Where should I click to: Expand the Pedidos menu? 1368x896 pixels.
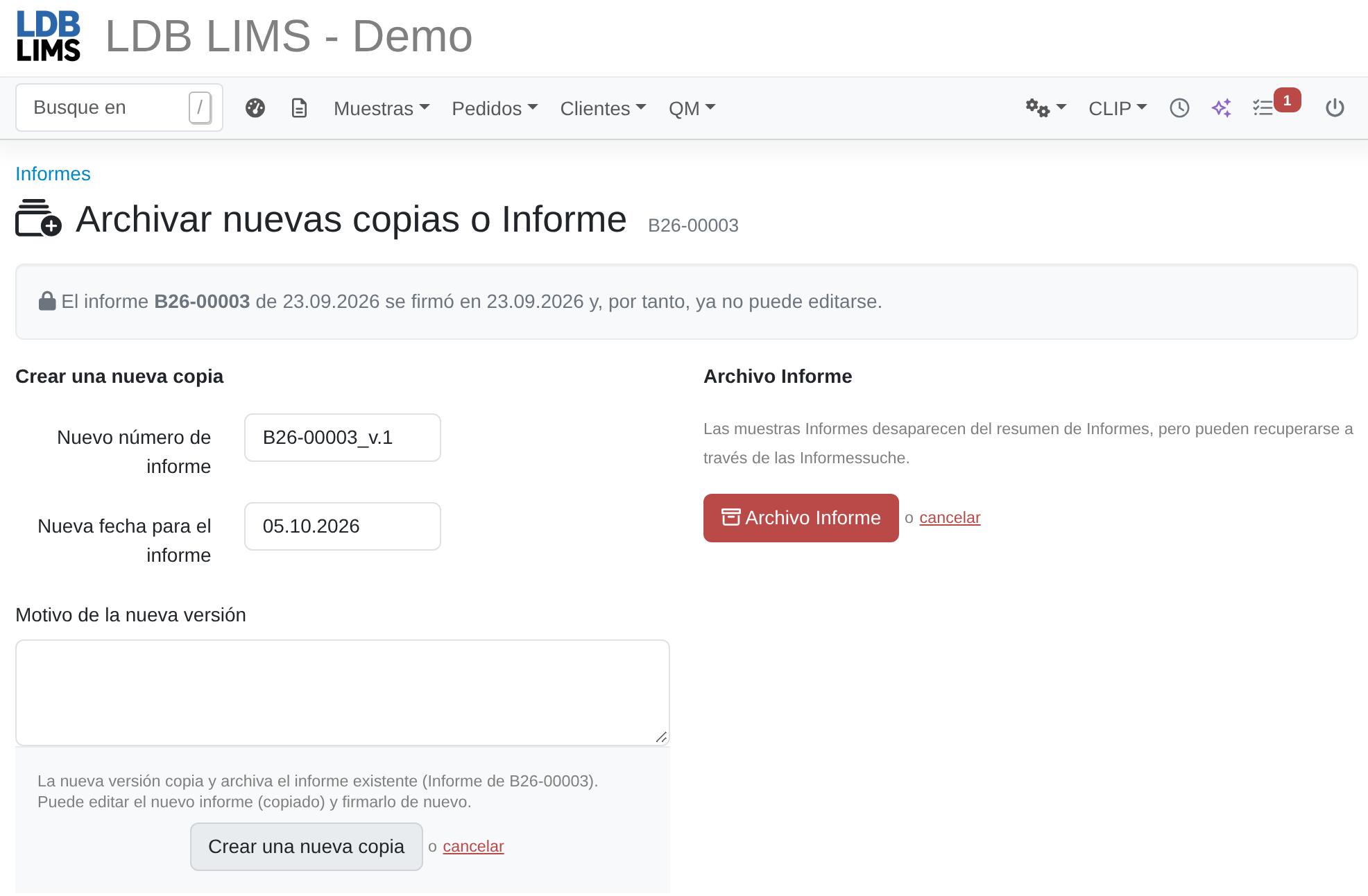click(x=495, y=108)
